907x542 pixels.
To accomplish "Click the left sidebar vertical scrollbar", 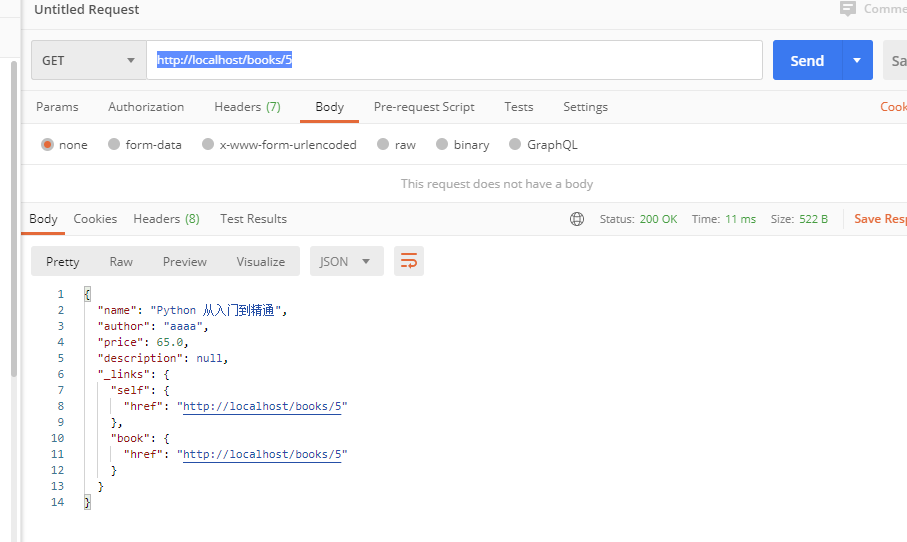I will [14, 219].
